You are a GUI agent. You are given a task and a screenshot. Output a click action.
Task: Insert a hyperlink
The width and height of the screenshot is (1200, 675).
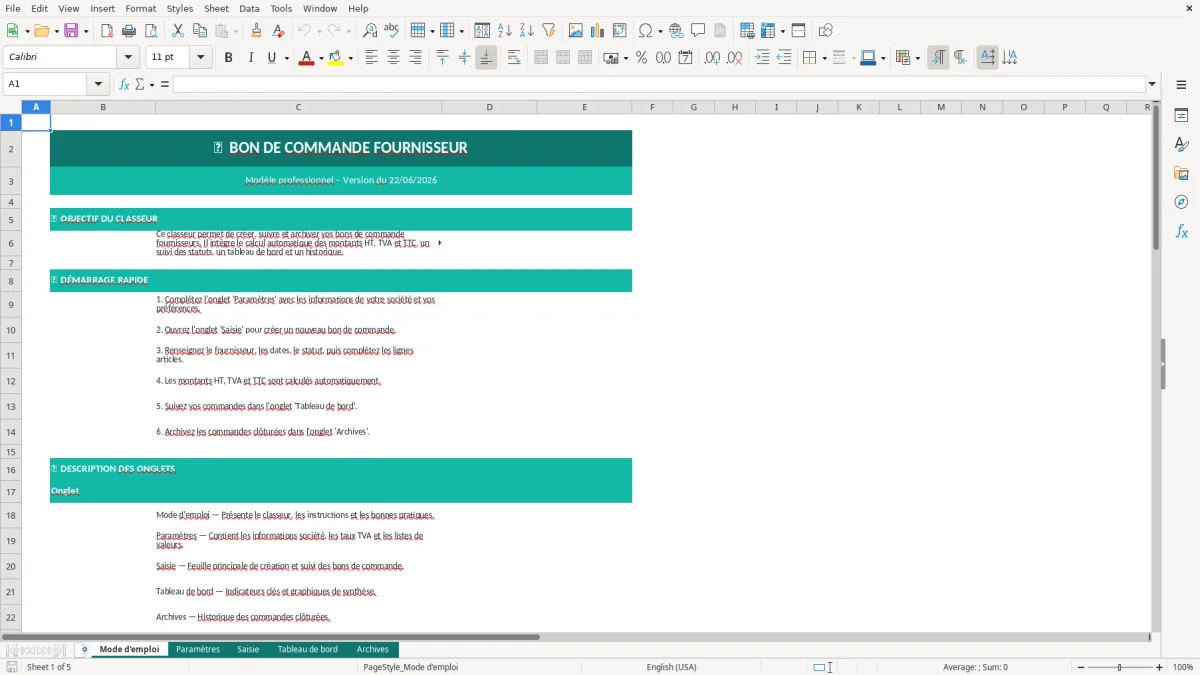pos(676,31)
